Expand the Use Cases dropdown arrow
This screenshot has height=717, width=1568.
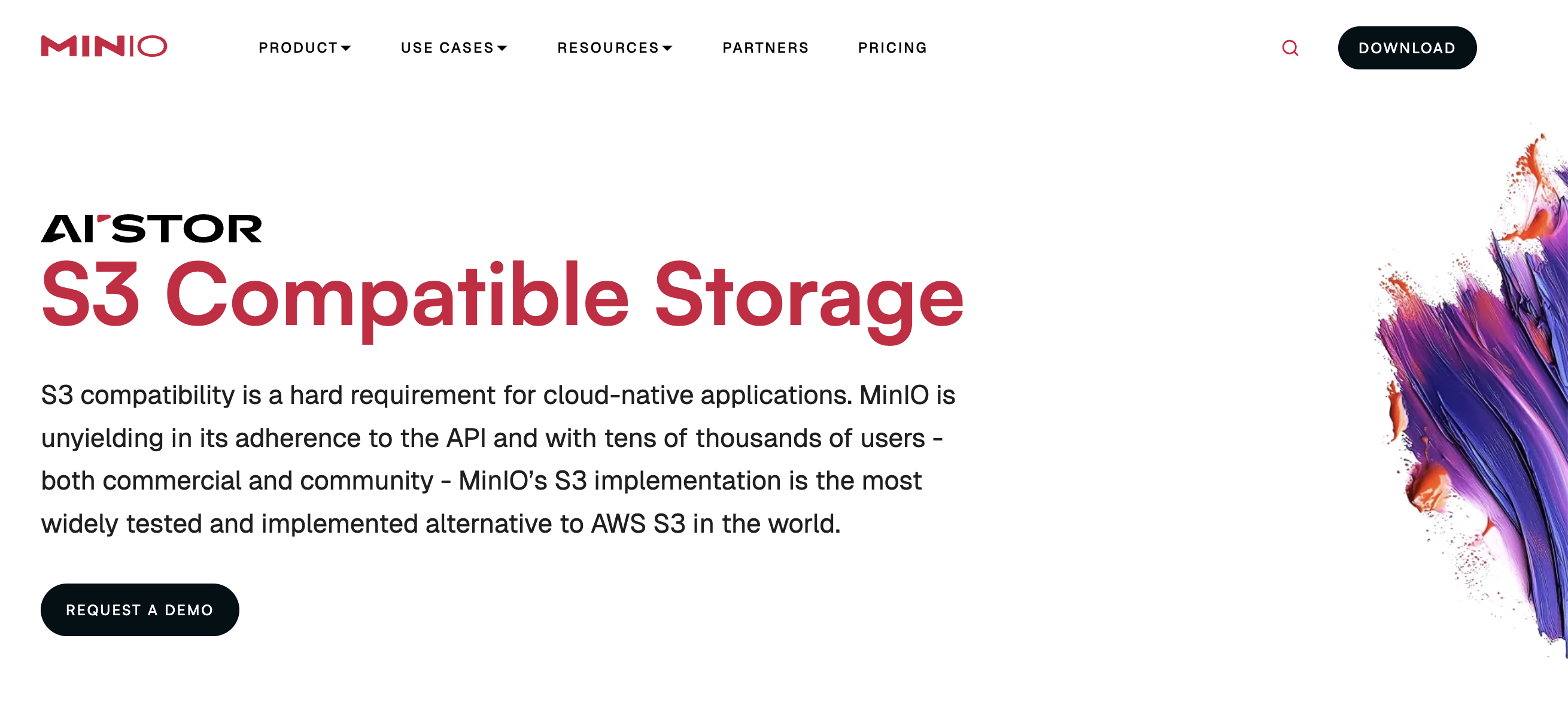(502, 48)
